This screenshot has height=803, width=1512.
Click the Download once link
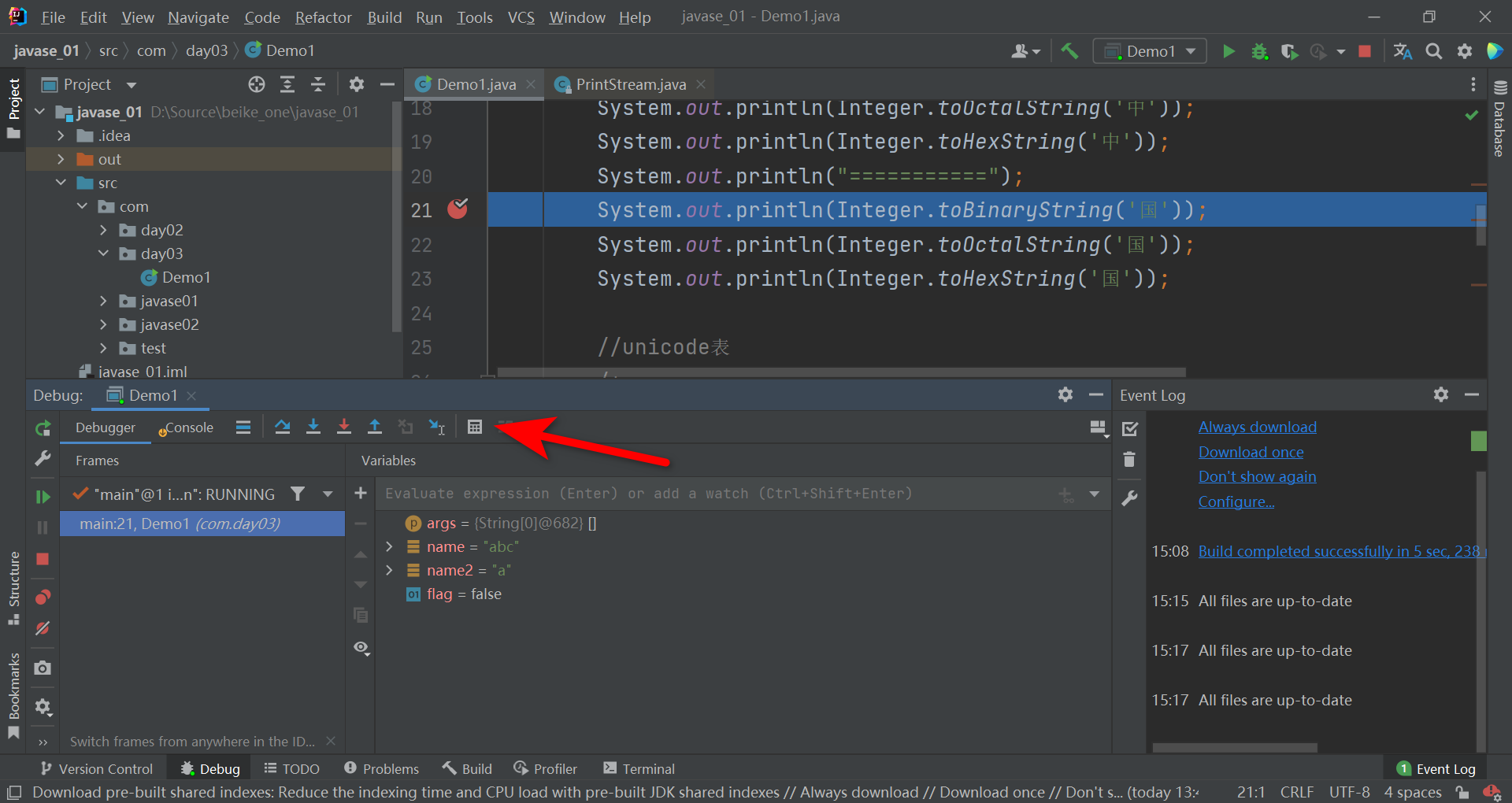1251,452
